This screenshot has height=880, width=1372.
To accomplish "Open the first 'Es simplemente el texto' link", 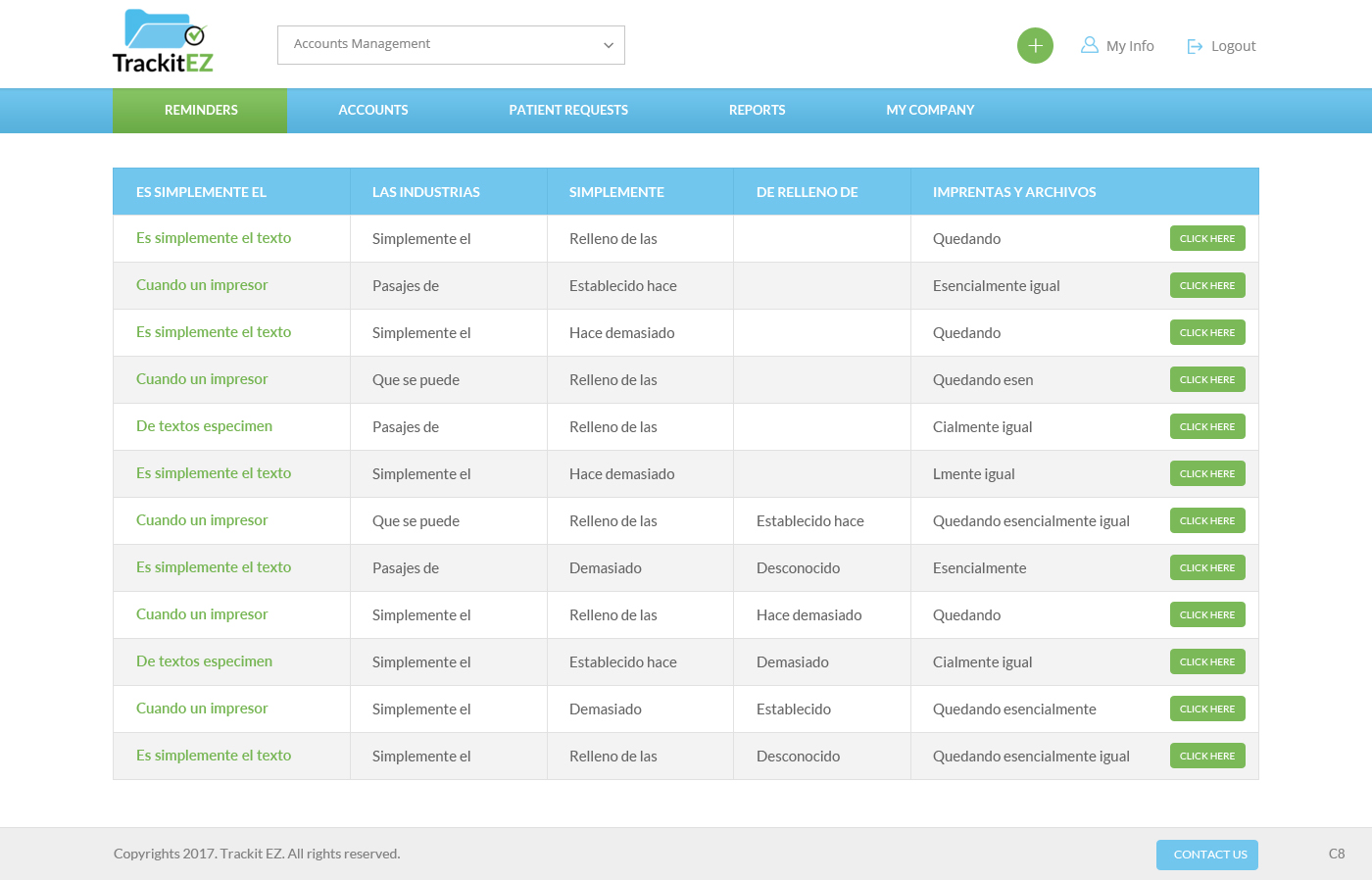I will [x=214, y=238].
